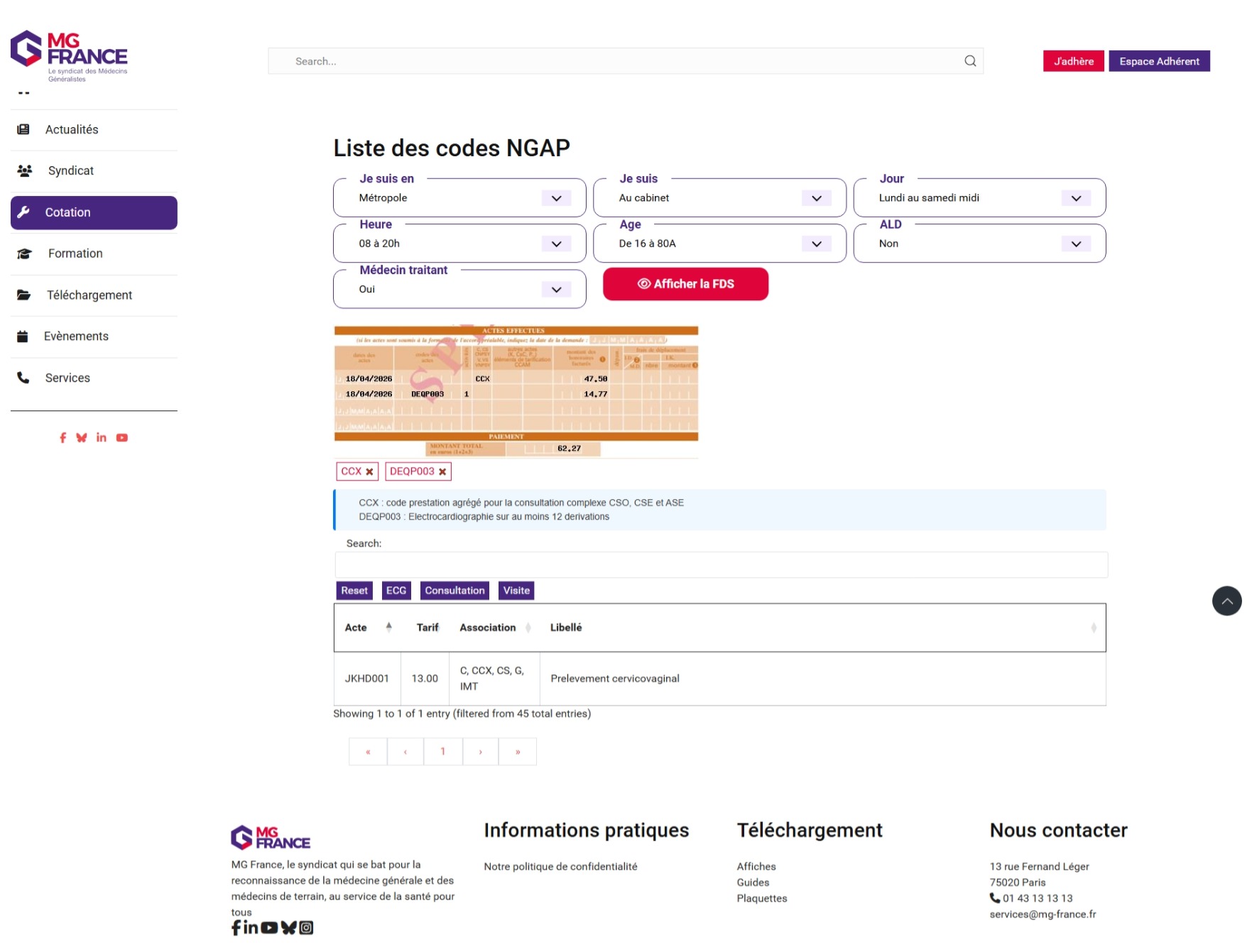Focus the table Search input field
This screenshot has width=1252, height=952.
[x=721, y=565]
